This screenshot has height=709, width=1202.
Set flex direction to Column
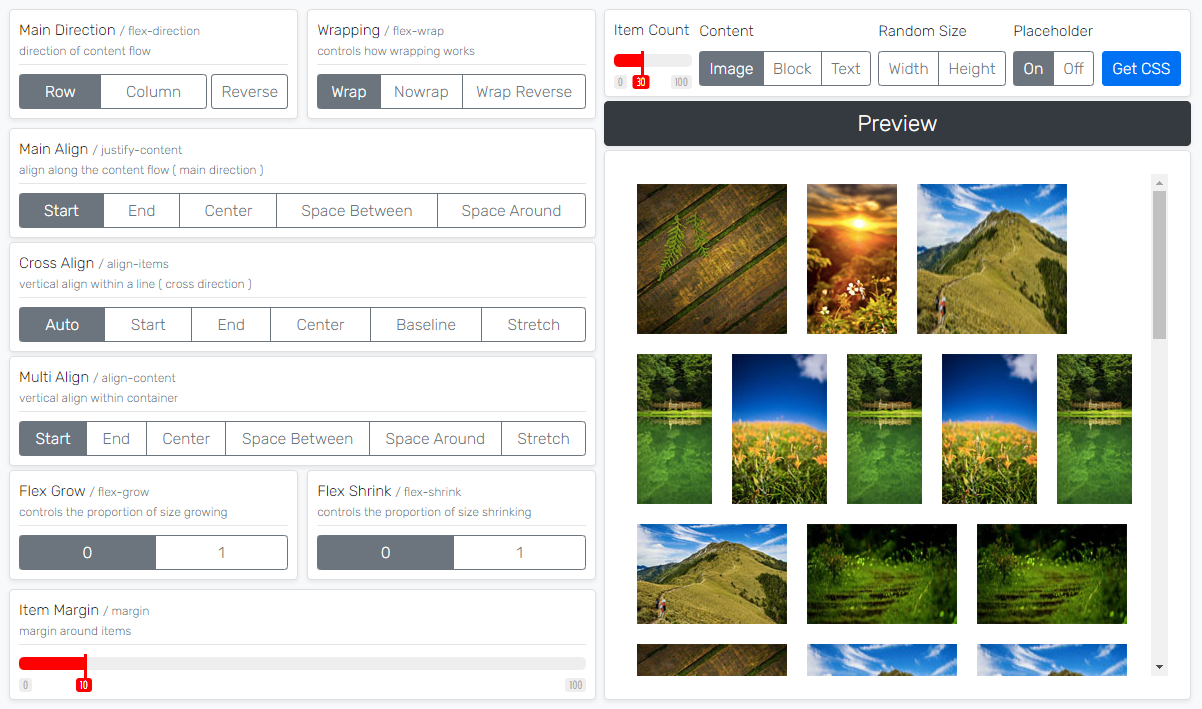[153, 92]
